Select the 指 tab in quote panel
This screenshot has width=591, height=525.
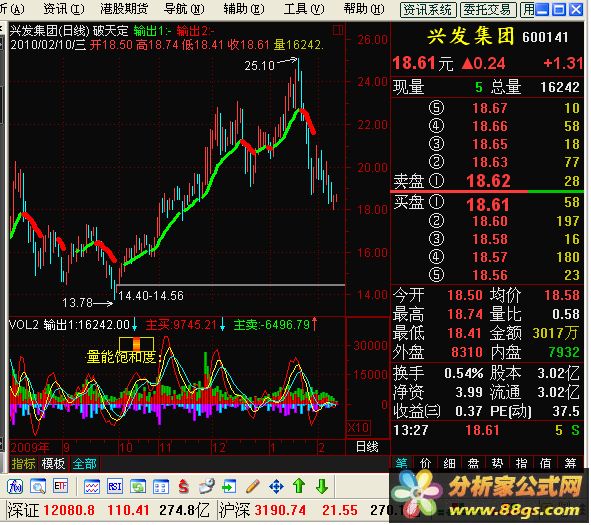click(522, 464)
